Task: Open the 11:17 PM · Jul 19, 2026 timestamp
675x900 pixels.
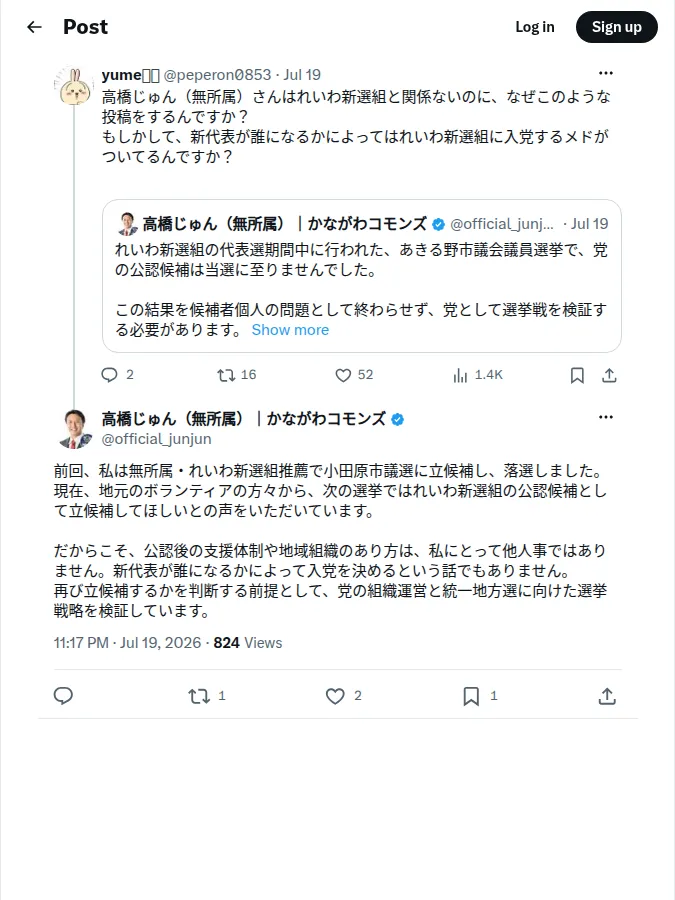Action: click(127, 643)
